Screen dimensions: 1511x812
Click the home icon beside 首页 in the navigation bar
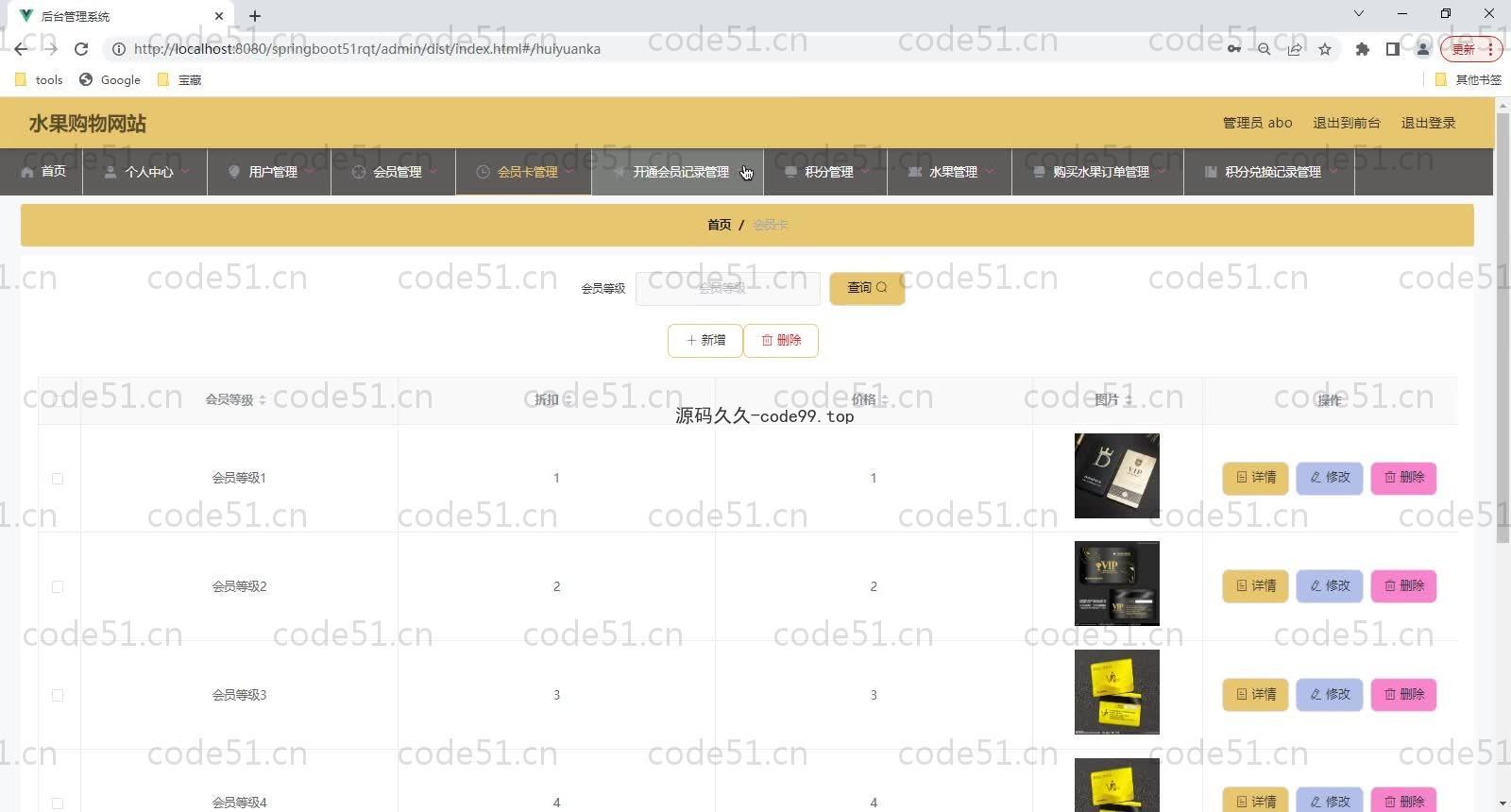(x=26, y=172)
